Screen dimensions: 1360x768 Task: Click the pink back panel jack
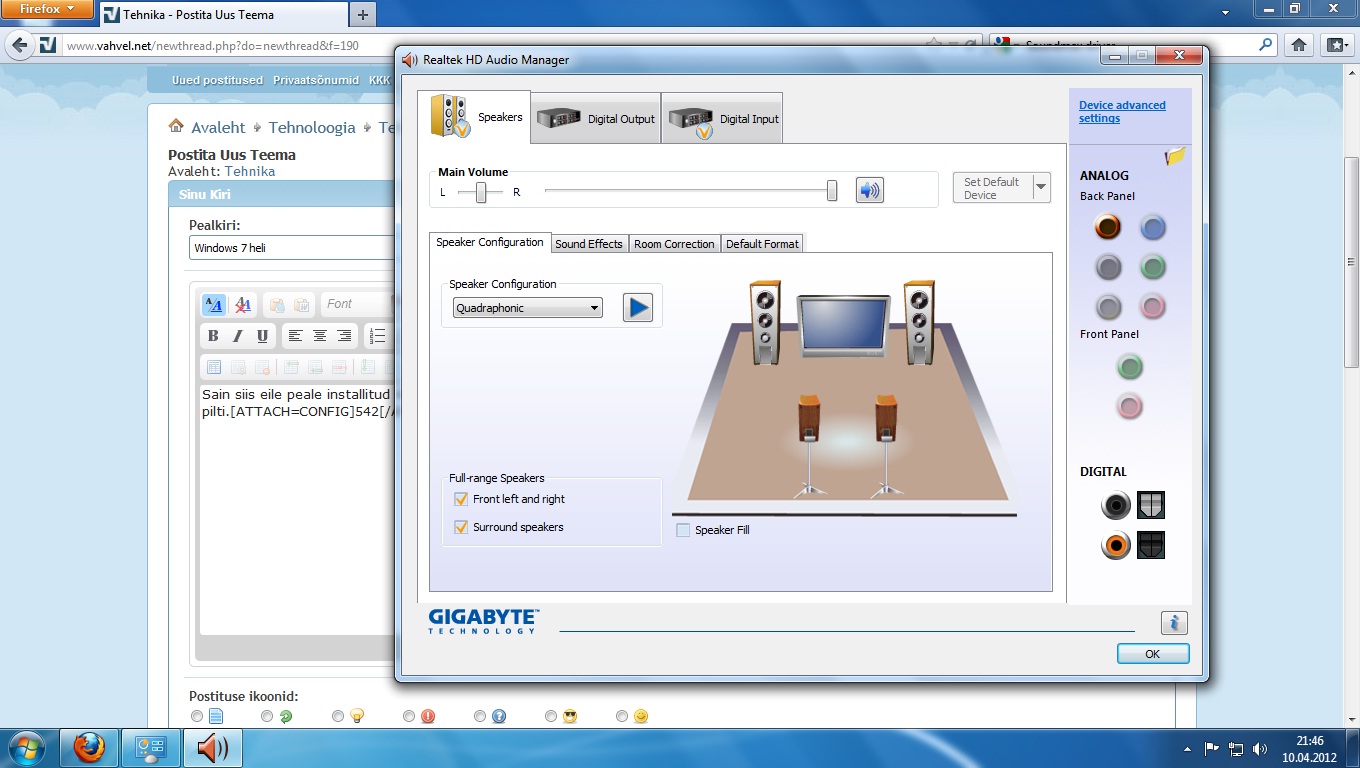pyautogui.click(x=1153, y=306)
